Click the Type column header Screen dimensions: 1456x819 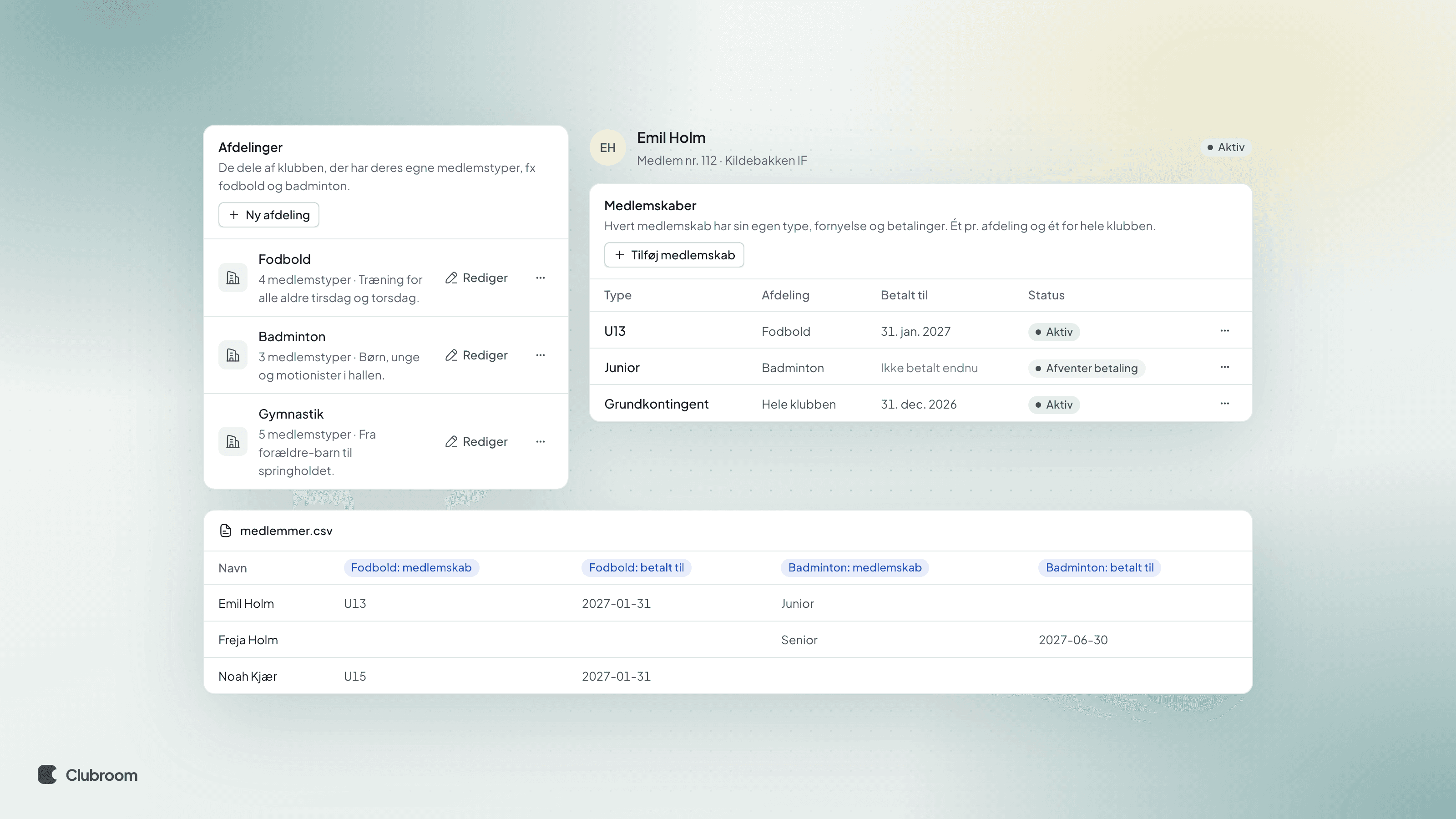[x=618, y=295]
